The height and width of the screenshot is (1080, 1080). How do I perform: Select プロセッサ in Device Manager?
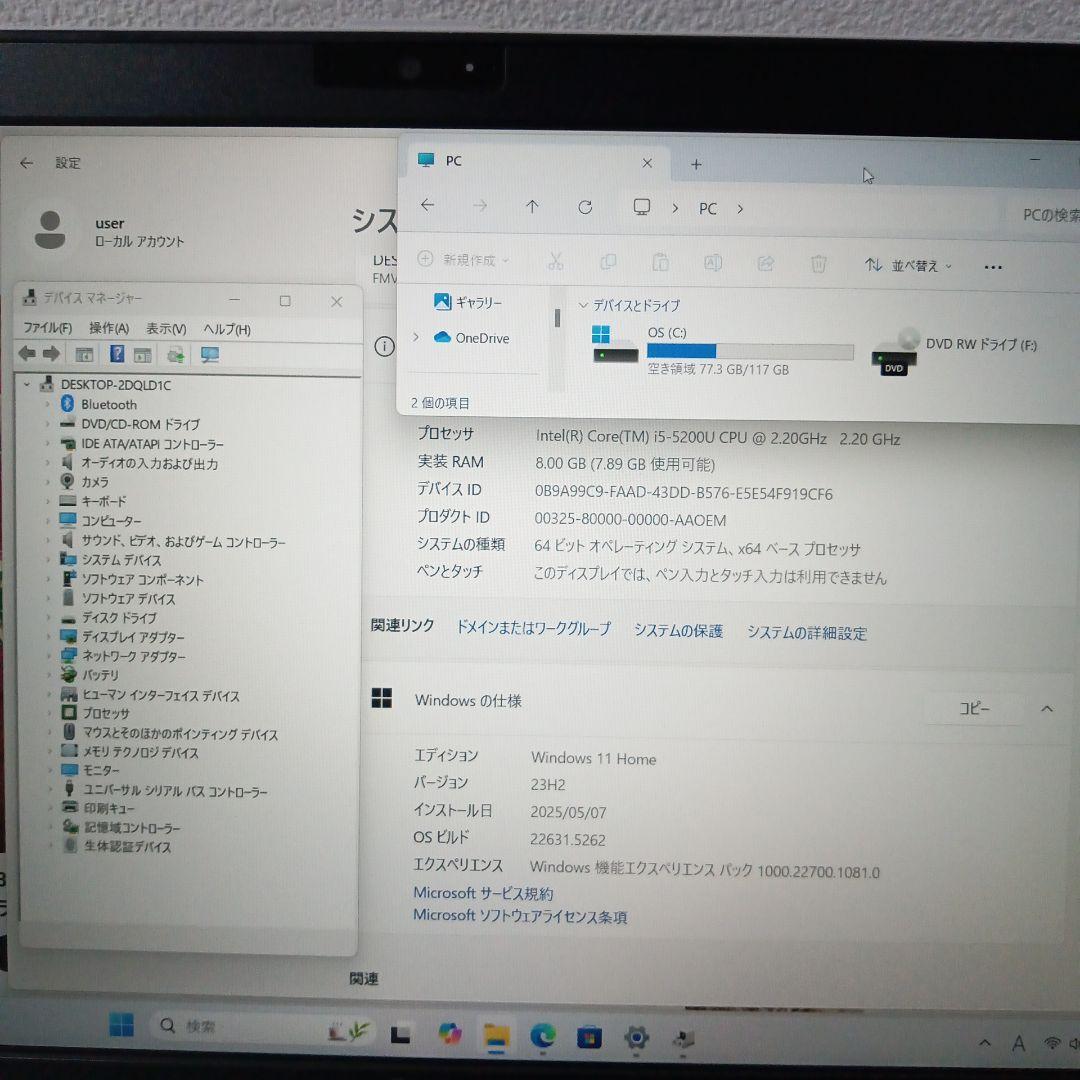point(105,713)
